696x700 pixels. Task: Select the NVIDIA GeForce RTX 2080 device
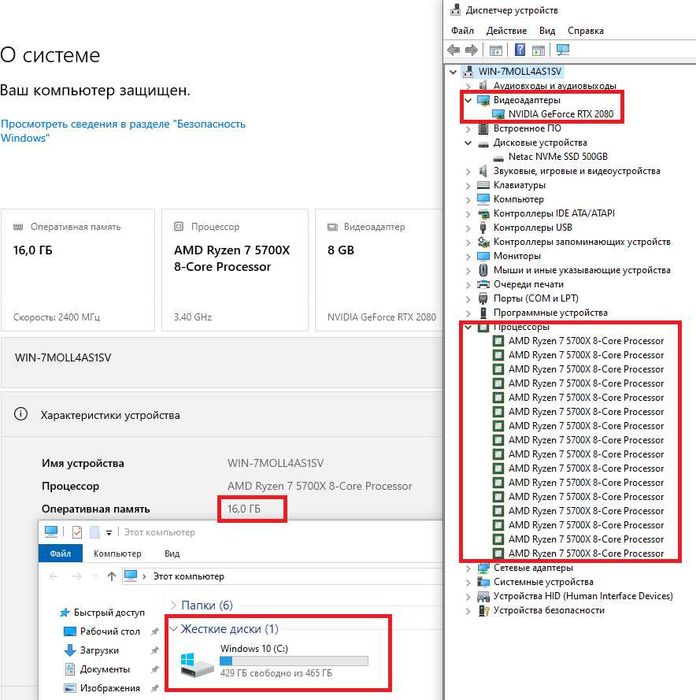click(x=561, y=114)
